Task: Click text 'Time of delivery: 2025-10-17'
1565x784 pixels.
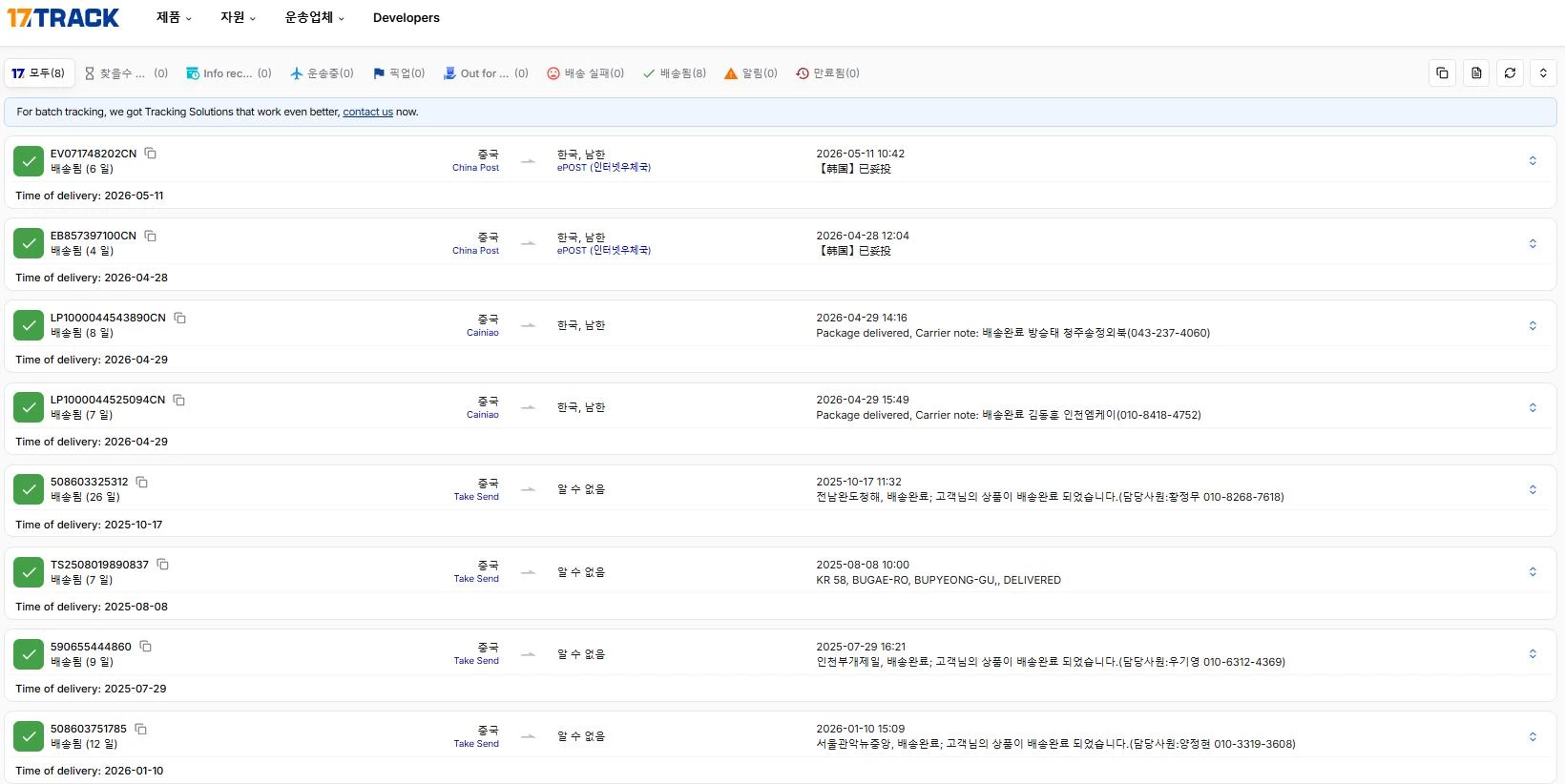Action: [x=89, y=525]
